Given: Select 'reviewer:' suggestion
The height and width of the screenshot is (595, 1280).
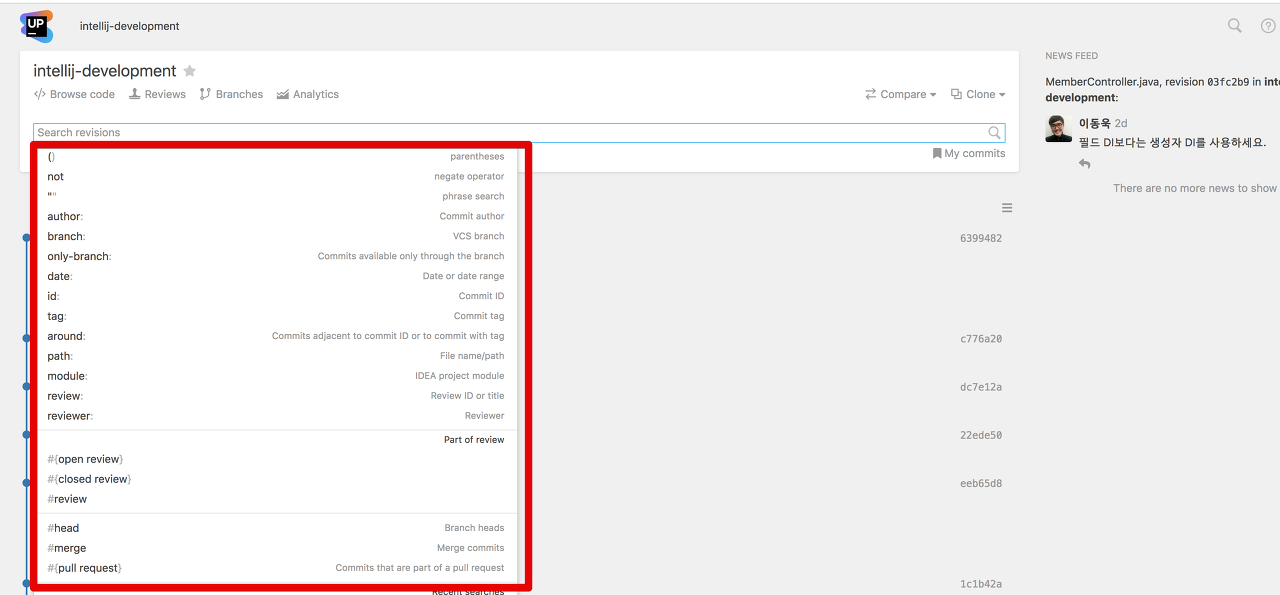Looking at the screenshot, I should click(x=276, y=416).
